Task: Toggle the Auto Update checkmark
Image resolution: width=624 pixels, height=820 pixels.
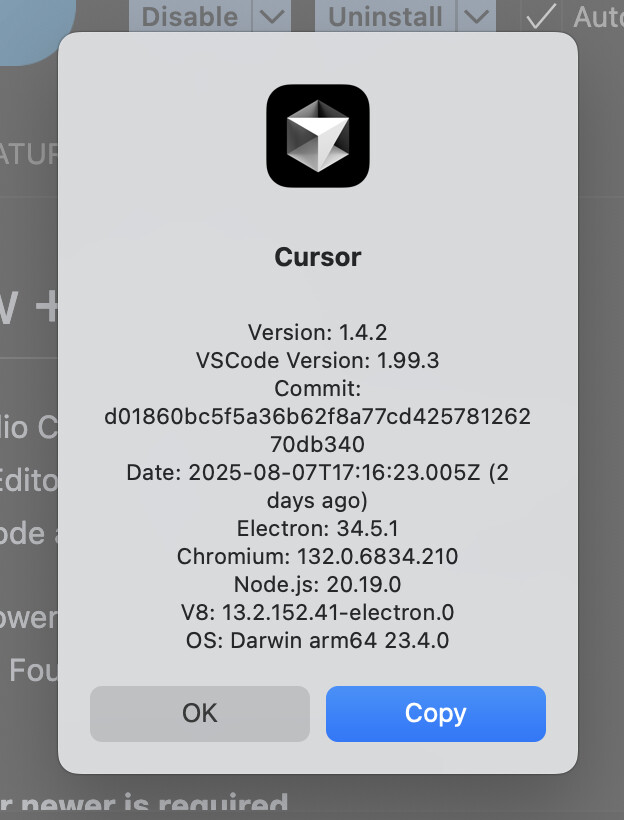Action: (x=540, y=16)
